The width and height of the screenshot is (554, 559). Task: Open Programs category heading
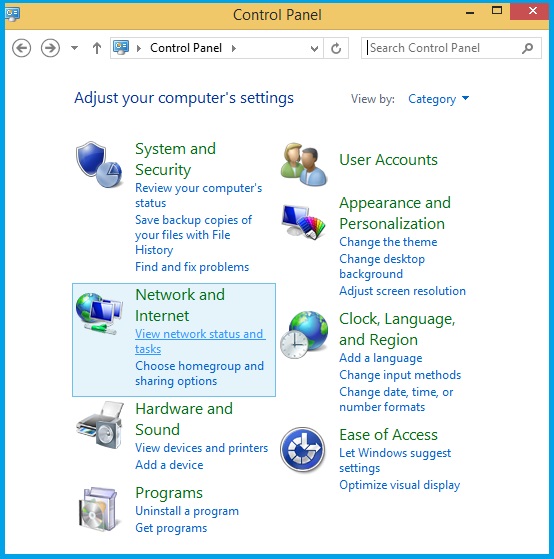[x=169, y=493]
